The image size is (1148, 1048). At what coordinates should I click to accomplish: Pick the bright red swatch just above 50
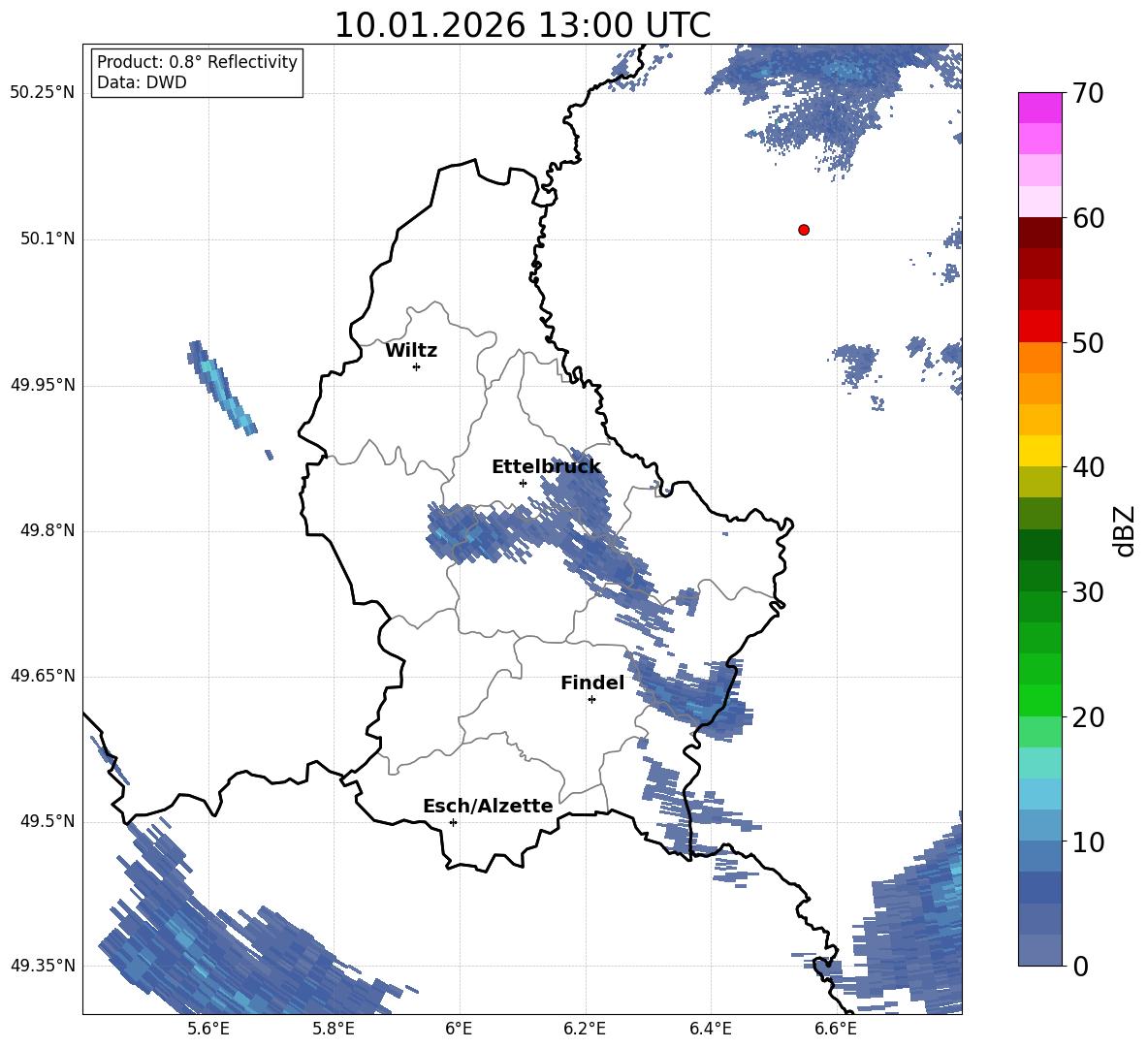[1039, 327]
